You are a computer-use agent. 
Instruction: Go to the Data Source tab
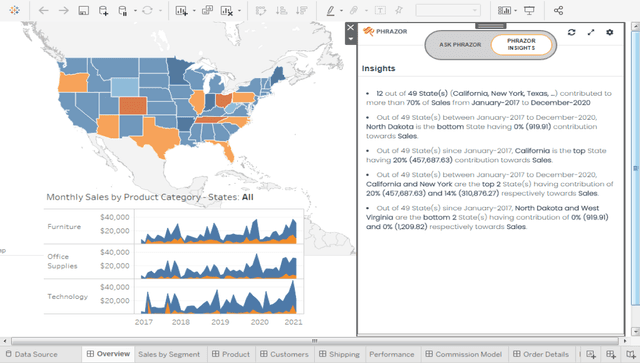(32, 354)
